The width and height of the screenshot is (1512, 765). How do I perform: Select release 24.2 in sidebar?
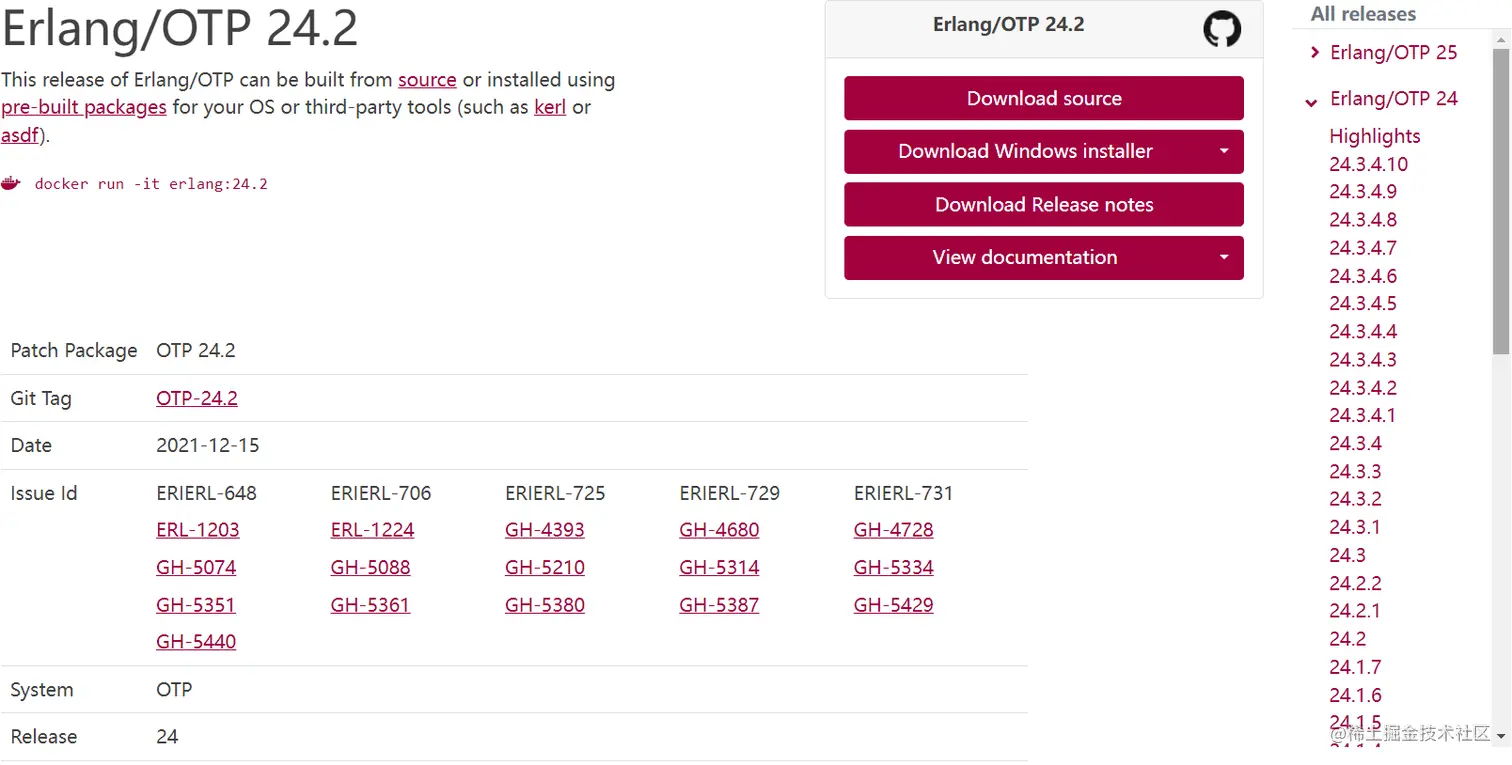coord(1347,639)
